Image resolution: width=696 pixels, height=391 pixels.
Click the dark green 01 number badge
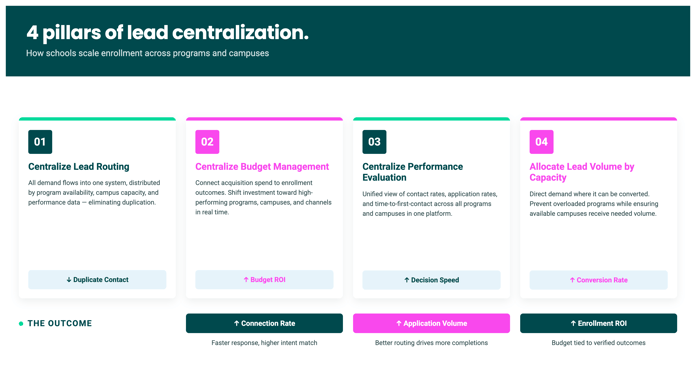(x=40, y=142)
